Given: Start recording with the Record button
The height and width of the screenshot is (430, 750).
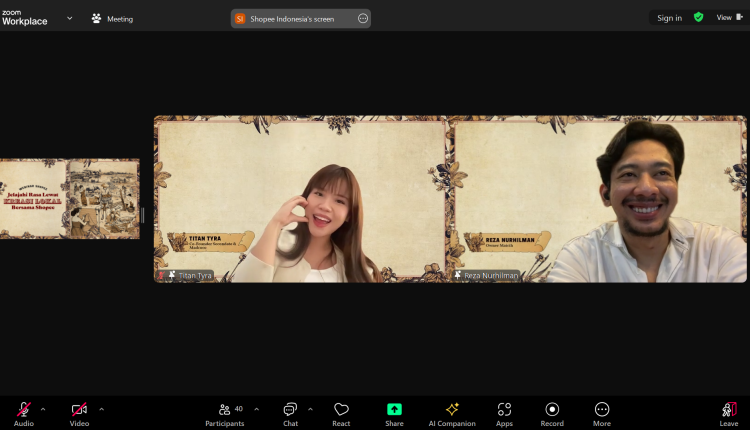Looking at the screenshot, I should point(552,410).
